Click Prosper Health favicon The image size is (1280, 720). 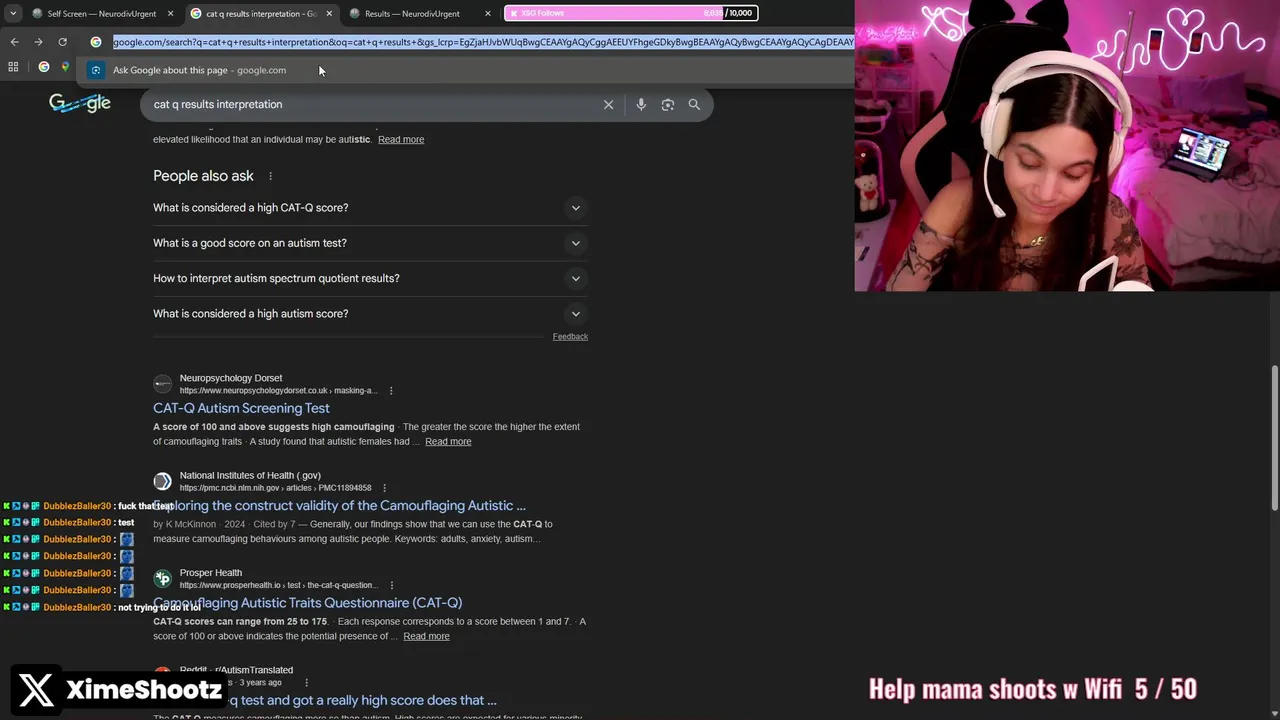click(162, 579)
